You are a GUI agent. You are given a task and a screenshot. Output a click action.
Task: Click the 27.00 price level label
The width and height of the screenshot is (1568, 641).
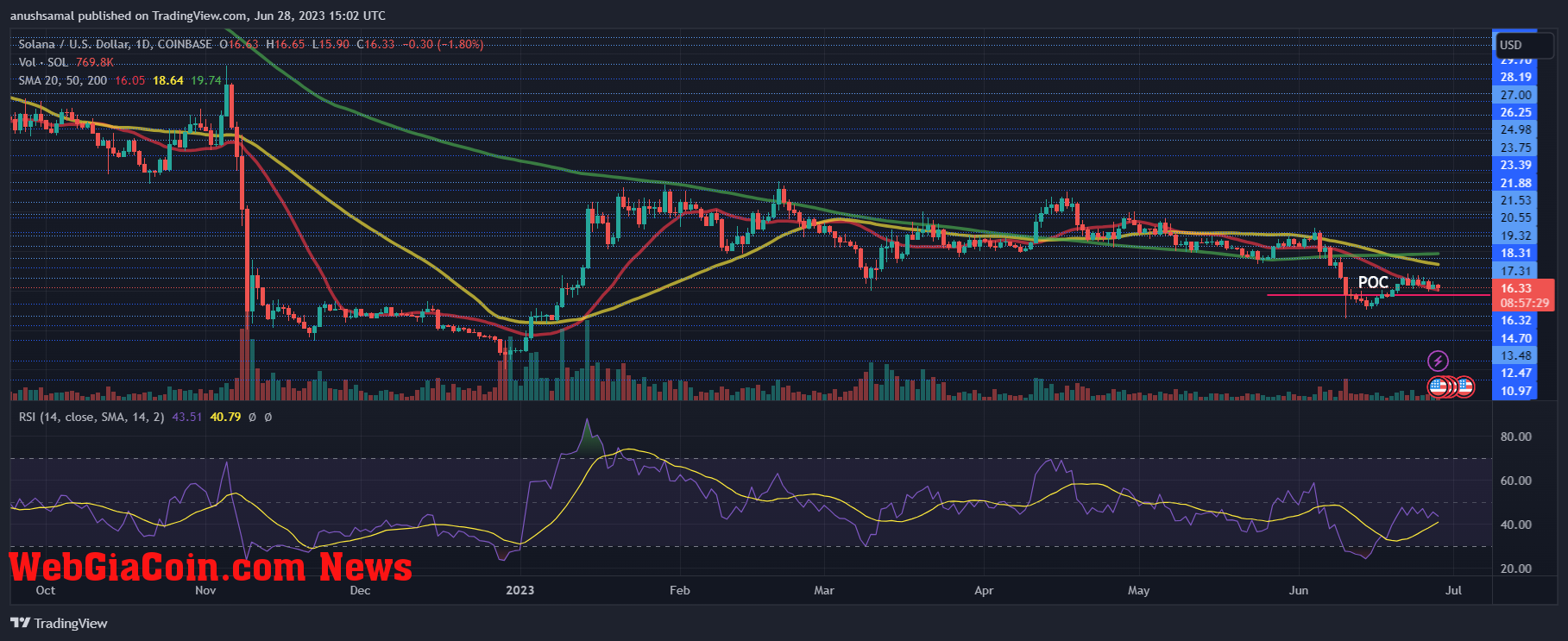click(1516, 95)
